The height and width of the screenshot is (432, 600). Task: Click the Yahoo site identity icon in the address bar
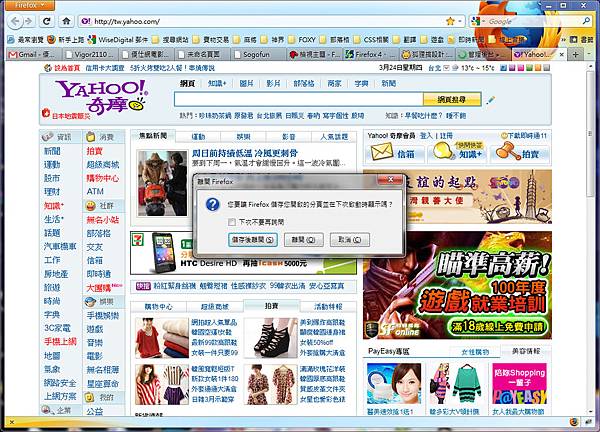point(86,21)
